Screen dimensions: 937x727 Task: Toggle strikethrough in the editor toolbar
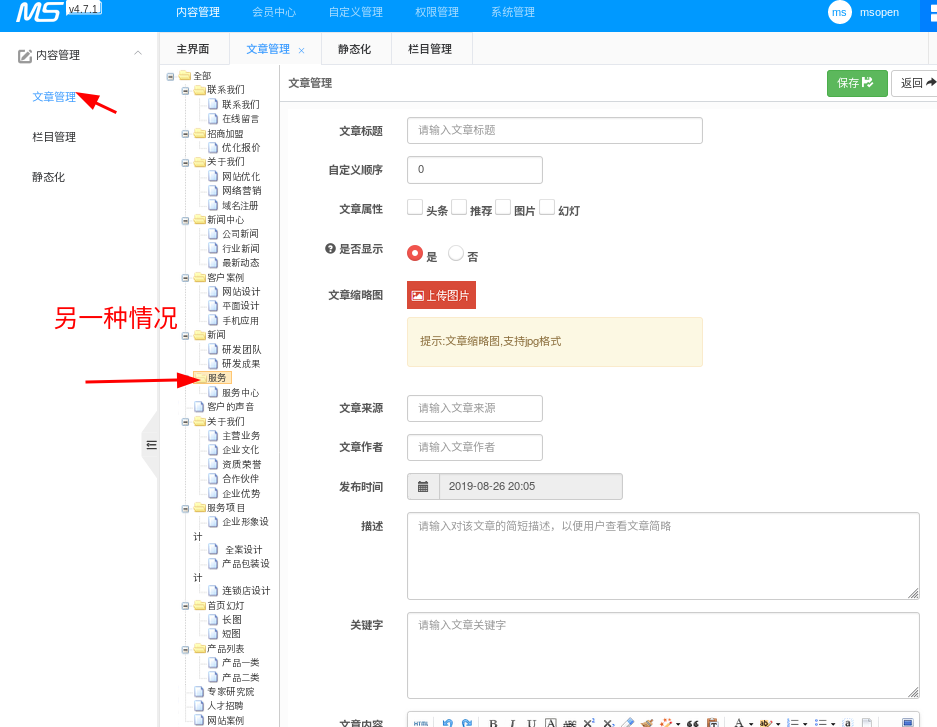coord(569,723)
